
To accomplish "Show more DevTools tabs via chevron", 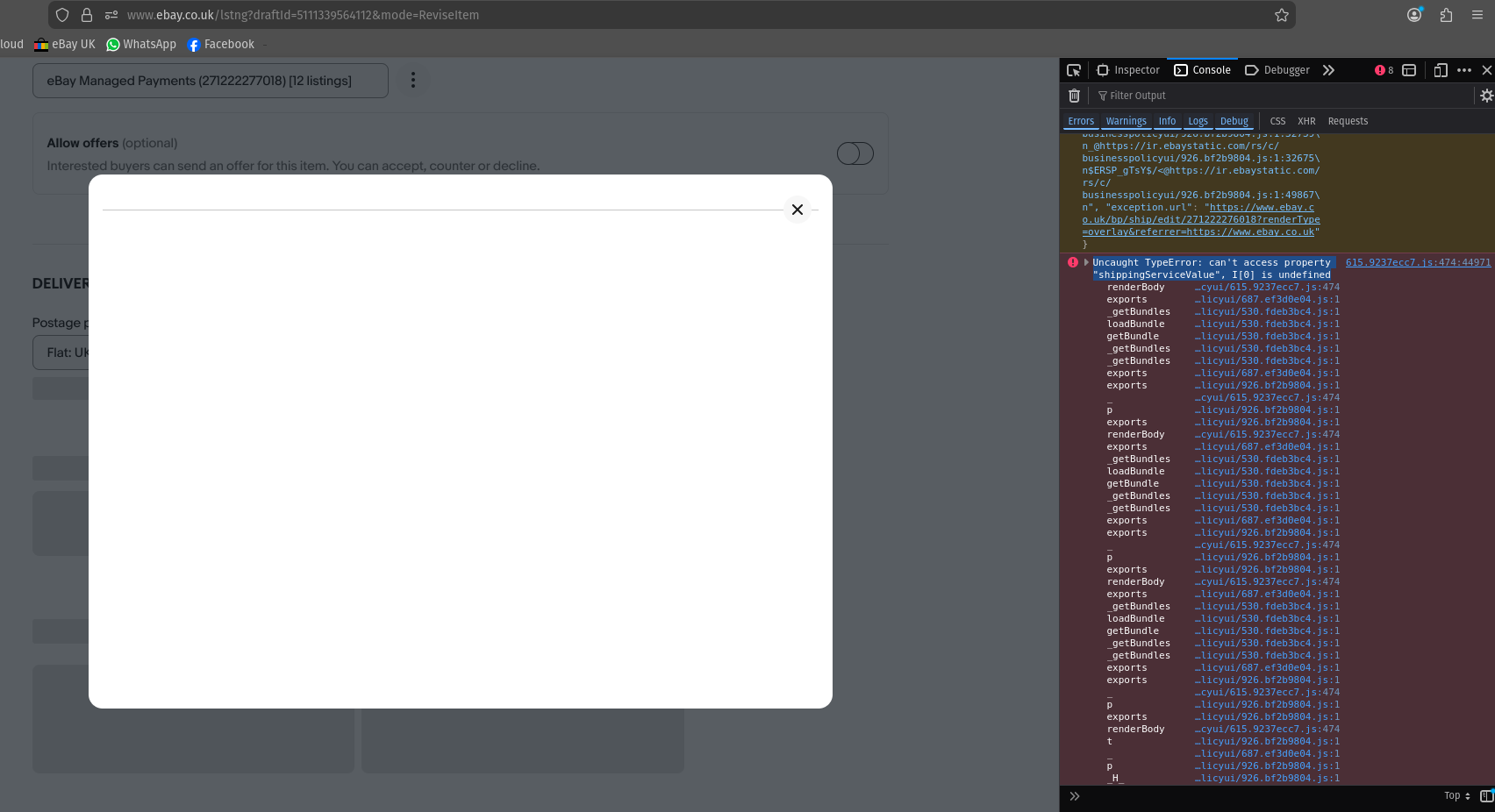I will (1328, 70).
